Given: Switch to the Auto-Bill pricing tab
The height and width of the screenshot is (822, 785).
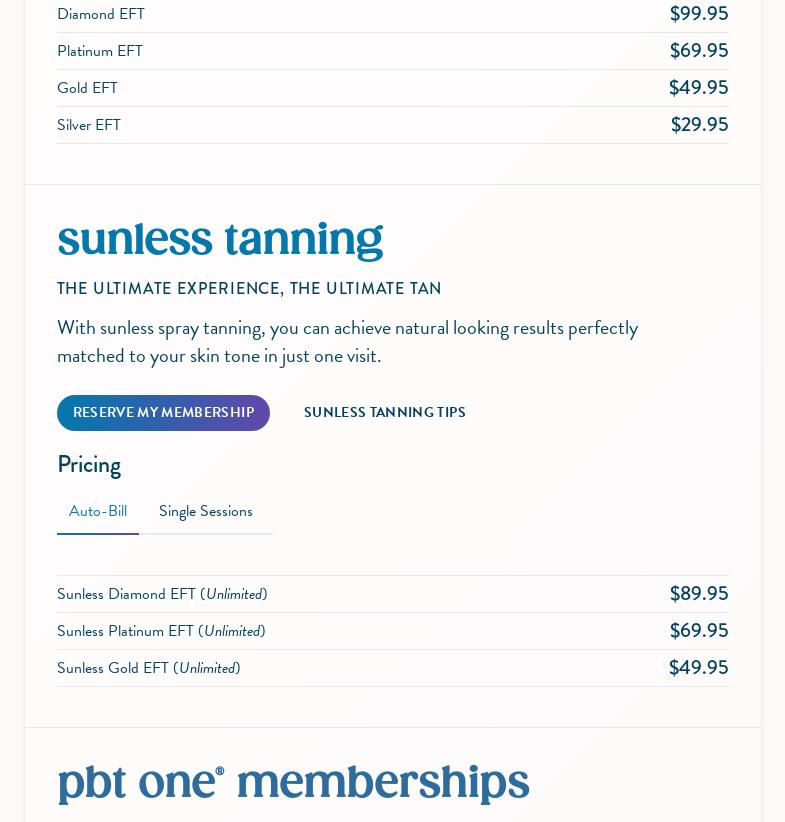Looking at the screenshot, I should pos(98,512).
